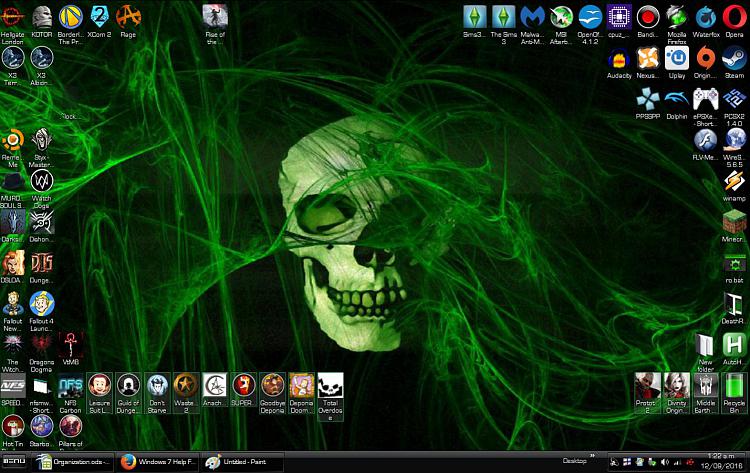Open the Dragons Dogma icon
Screen dimensions: 750x473
point(42,352)
